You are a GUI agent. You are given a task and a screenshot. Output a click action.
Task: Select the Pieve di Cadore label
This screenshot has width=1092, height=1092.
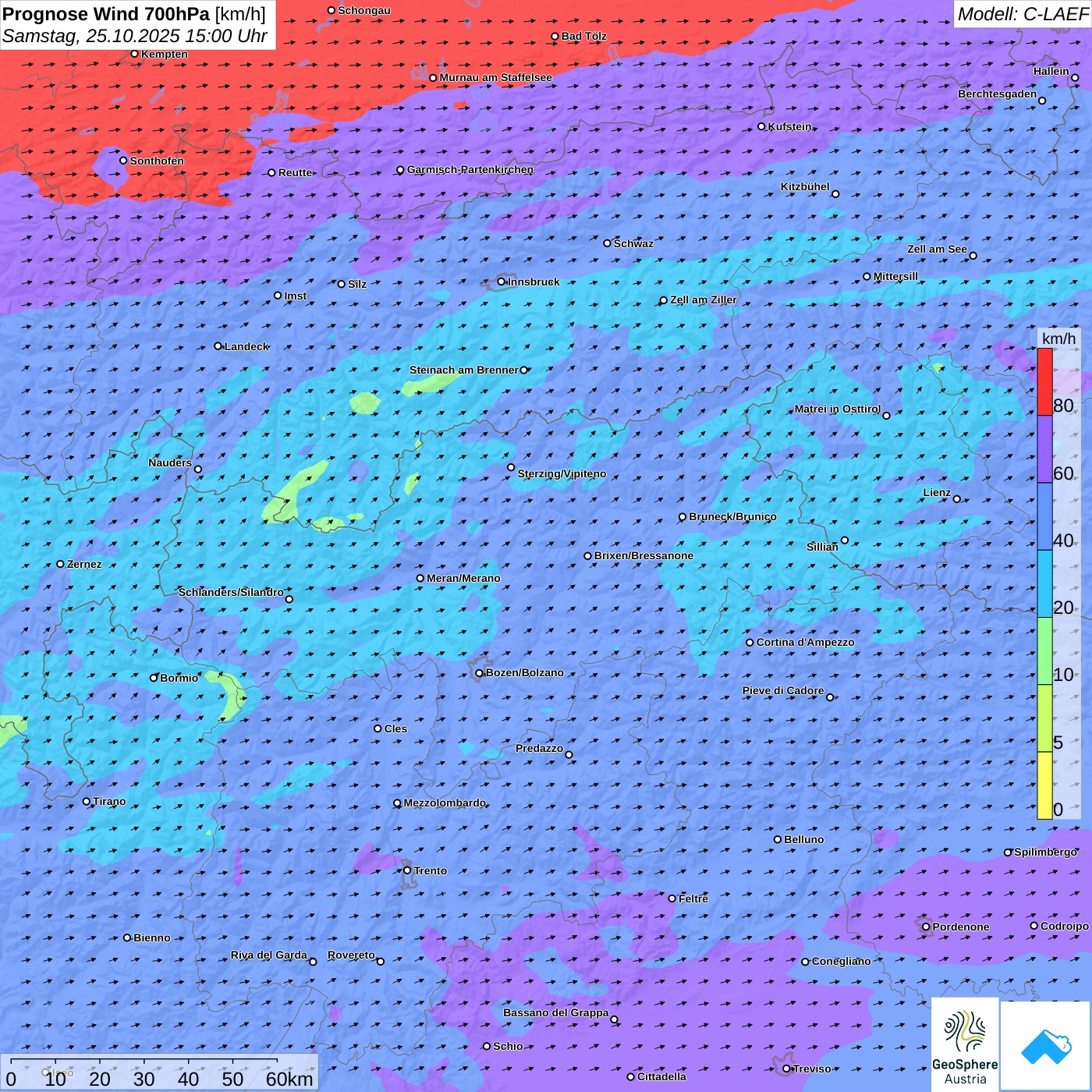783,690
